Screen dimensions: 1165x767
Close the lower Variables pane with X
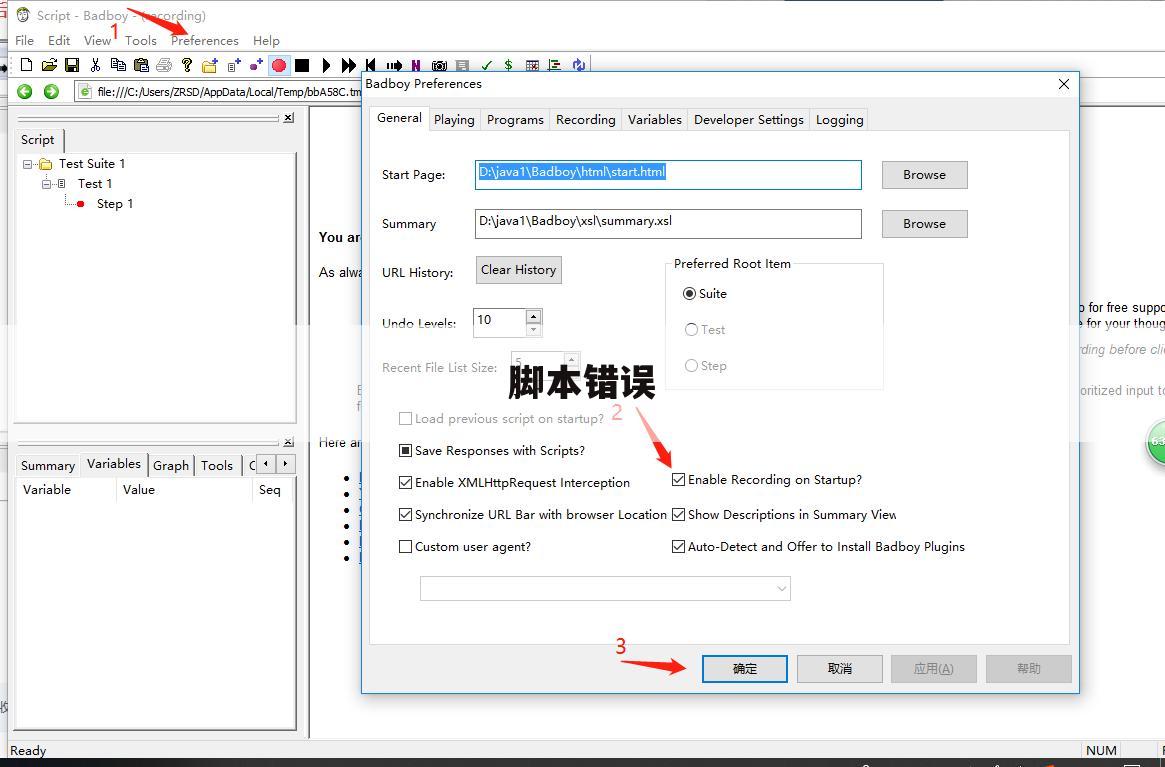pyautogui.click(x=288, y=441)
